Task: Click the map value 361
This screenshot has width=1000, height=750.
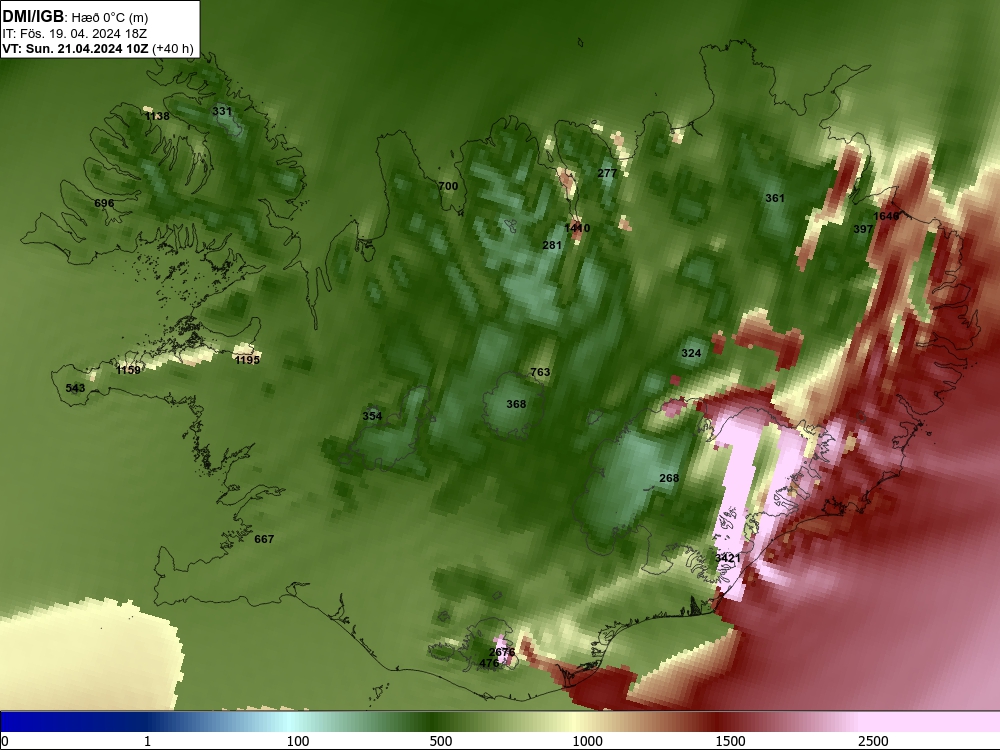Action: coord(775,198)
